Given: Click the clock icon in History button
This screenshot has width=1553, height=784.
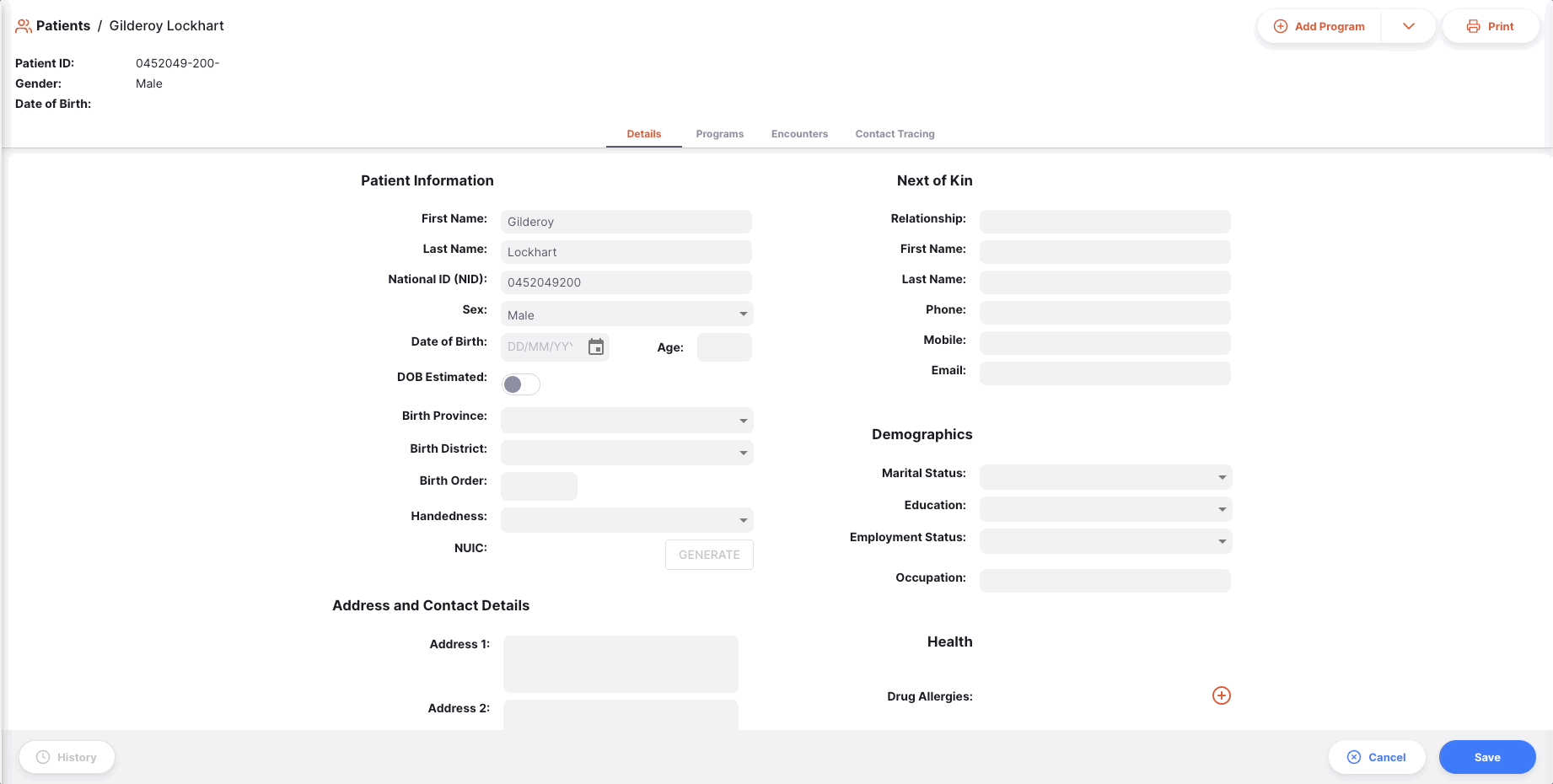Looking at the screenshot, I should 43,757.
